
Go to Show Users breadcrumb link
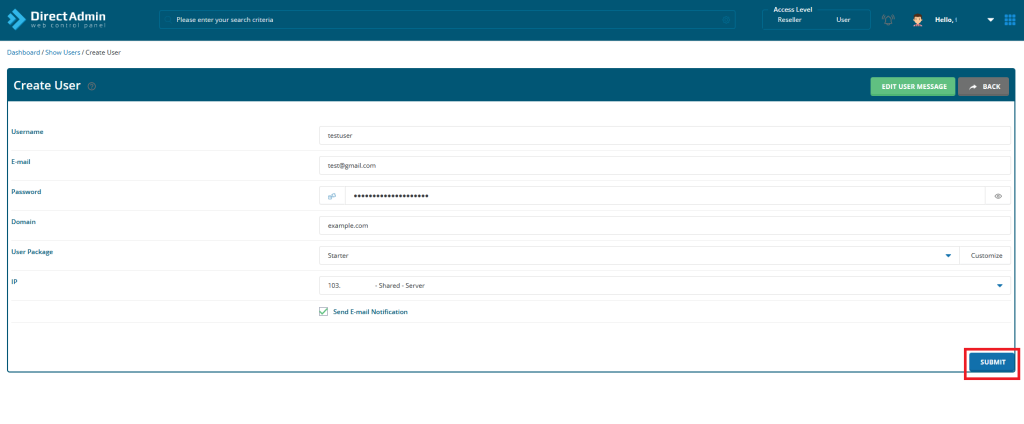62,52
